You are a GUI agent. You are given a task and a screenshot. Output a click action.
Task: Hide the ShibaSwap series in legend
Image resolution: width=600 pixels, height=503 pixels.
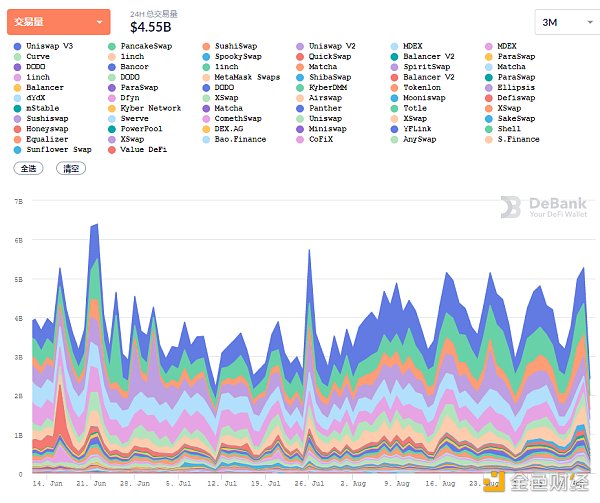click(336, 77)
